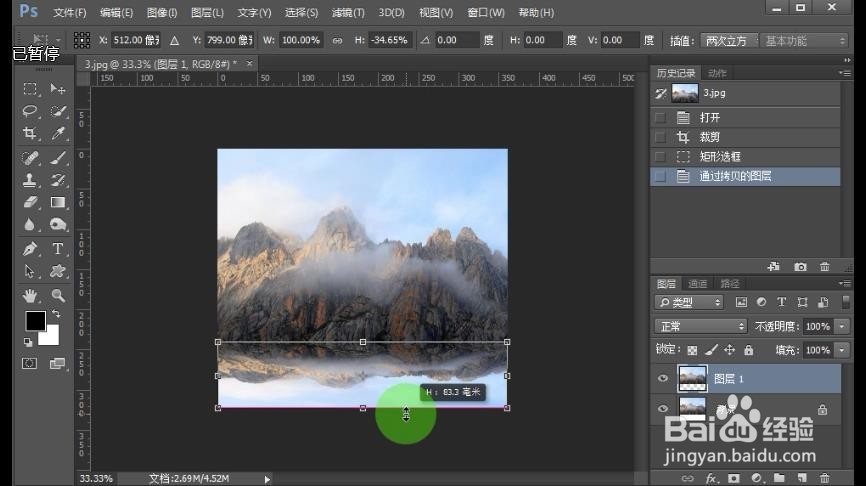The width and height of the screenshot is (866, 486).
Task: Open the 图像(I) menu
Action: pyautogui.click(x=162, y=13)
